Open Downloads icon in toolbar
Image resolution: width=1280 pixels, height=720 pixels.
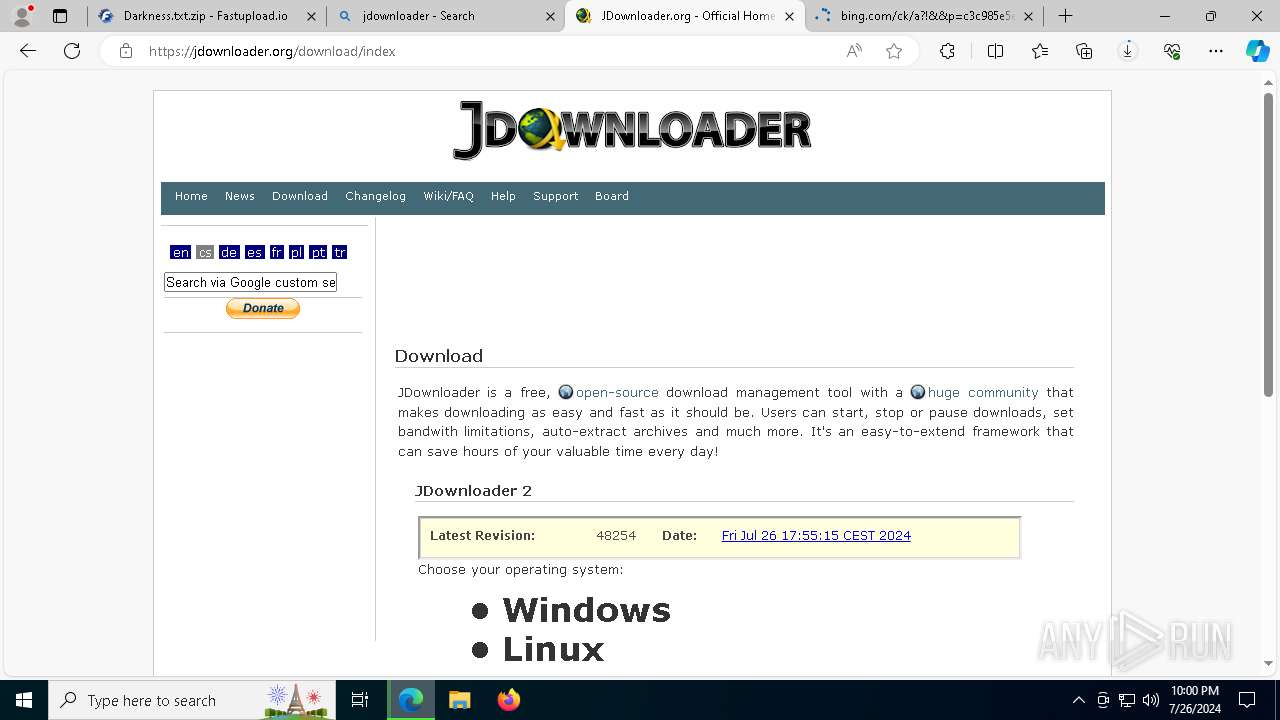pos(1128,51)
